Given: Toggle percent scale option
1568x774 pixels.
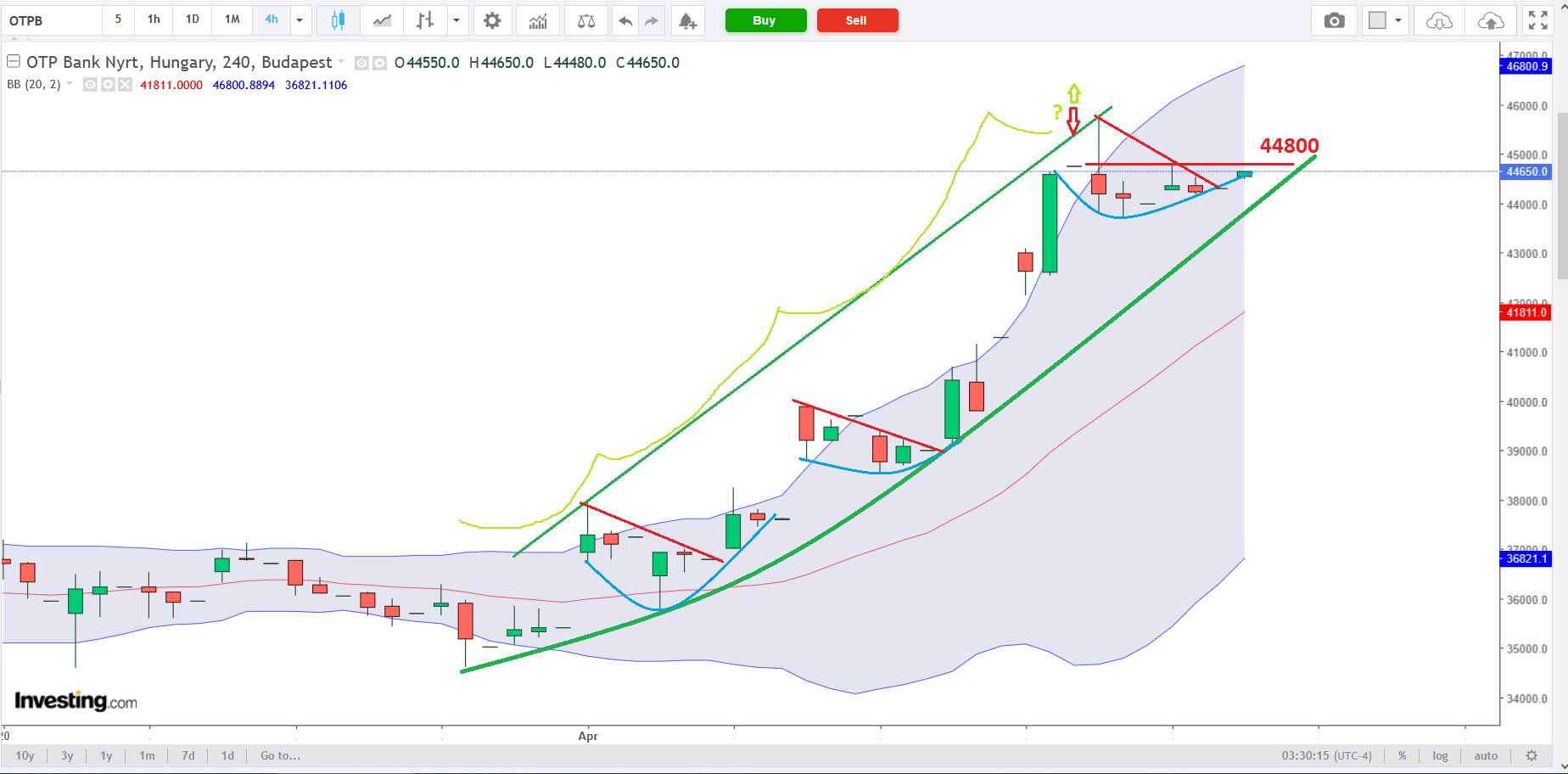Looking at the screenshot, I should [1403, 755].
